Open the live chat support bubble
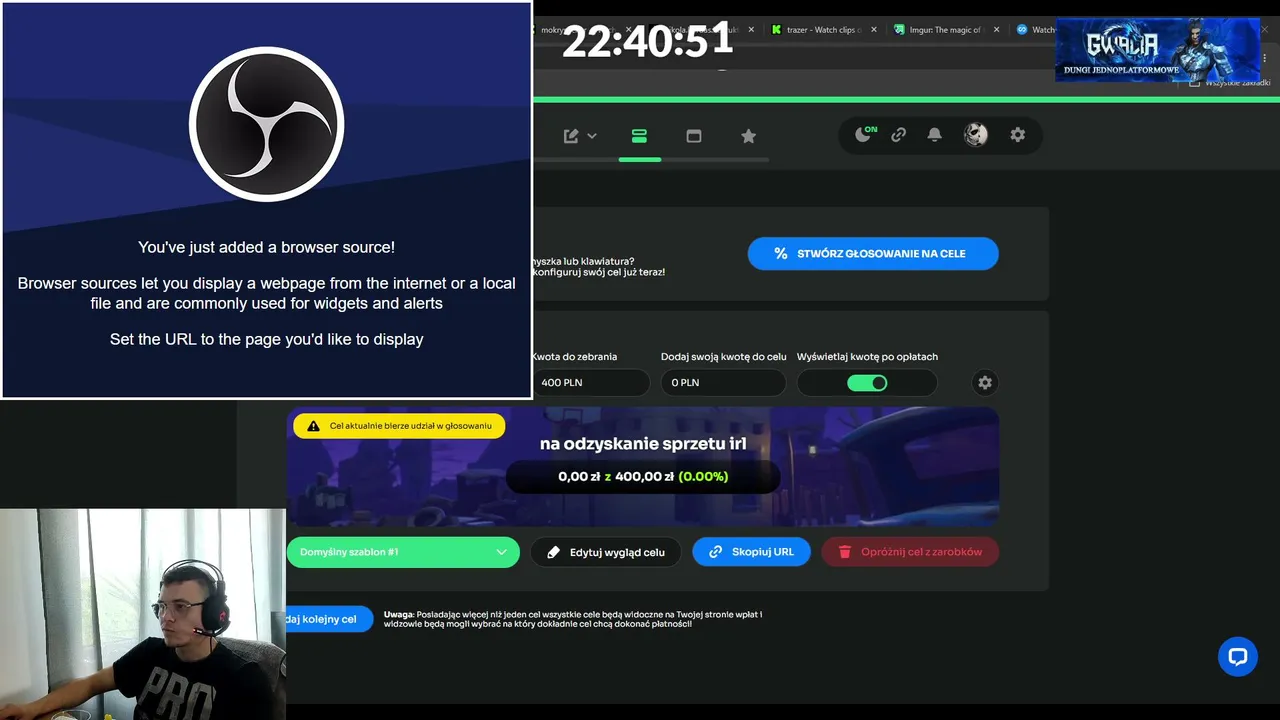This screenshot has width=1280, height=720. [x=1238, y=657]
